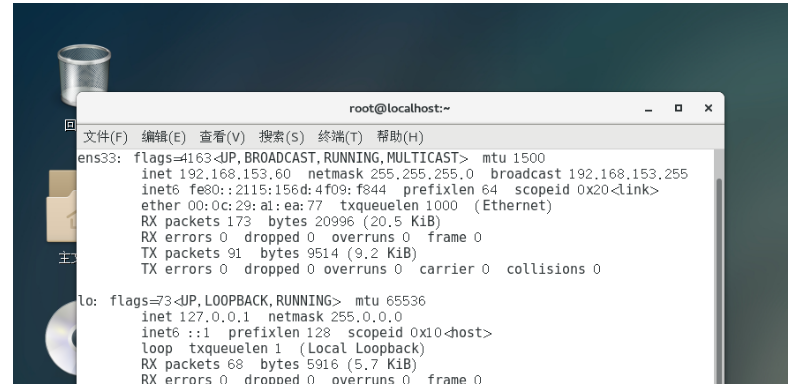Click the text 'bytes 9514 (9.2 KiB)'

(x=339, y=253)
